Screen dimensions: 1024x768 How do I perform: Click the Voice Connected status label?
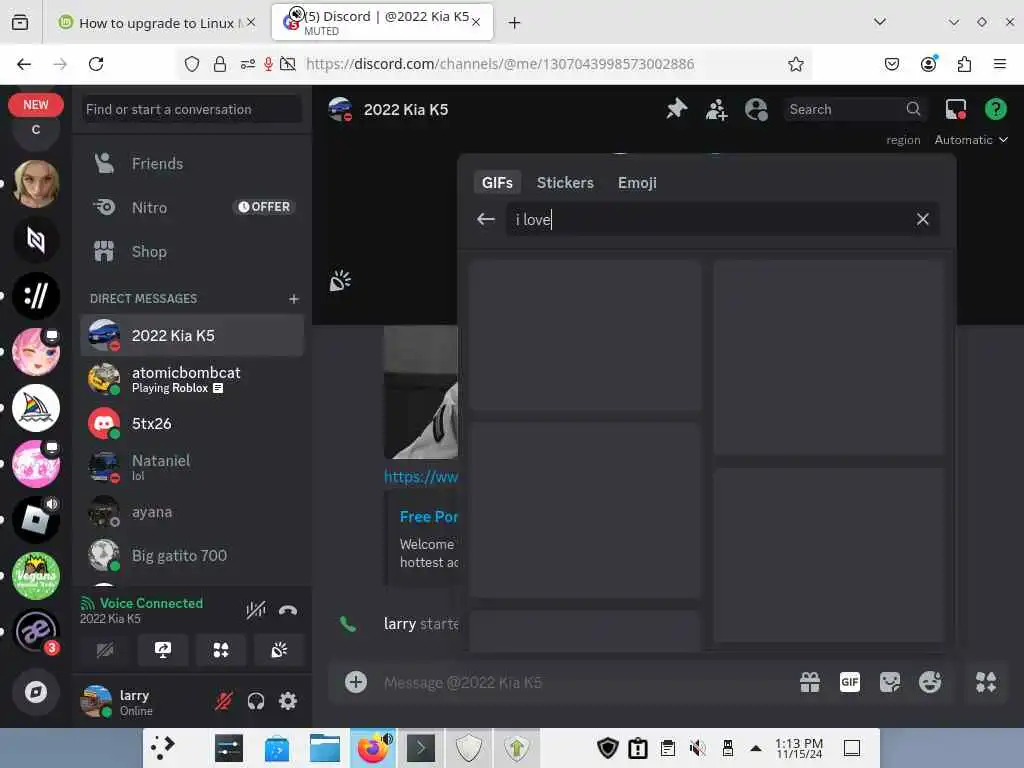coord(151,603)
